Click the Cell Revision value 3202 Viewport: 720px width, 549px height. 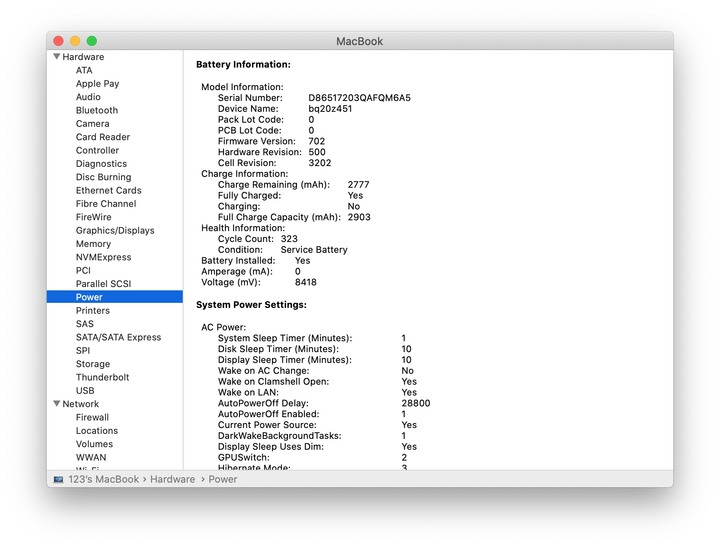[x=320, y=163]
